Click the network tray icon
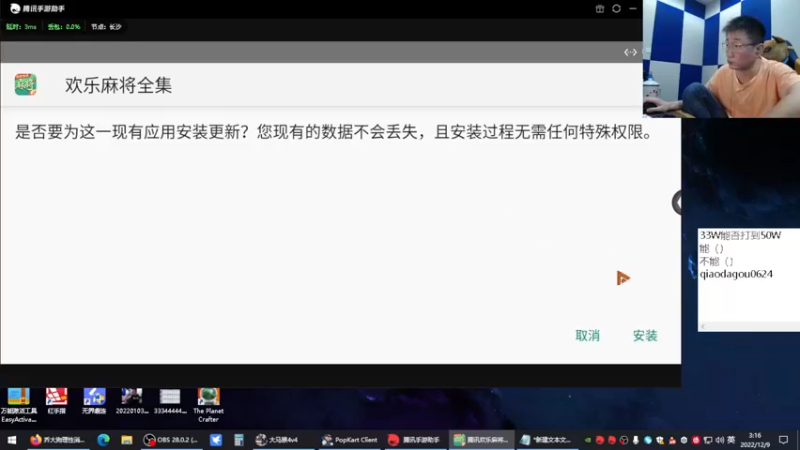The height and width of the screenshot is (450, 800). point(708,440)
